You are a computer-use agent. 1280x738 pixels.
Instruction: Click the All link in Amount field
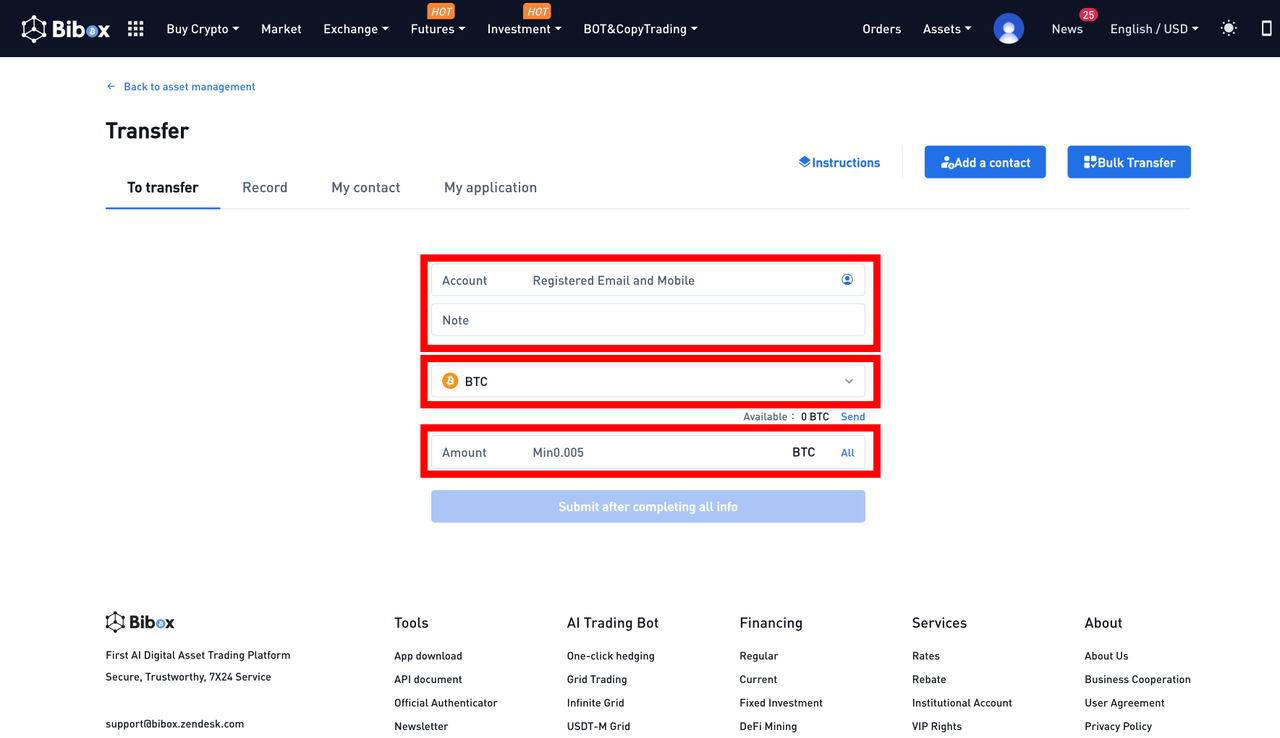(847, 453)
